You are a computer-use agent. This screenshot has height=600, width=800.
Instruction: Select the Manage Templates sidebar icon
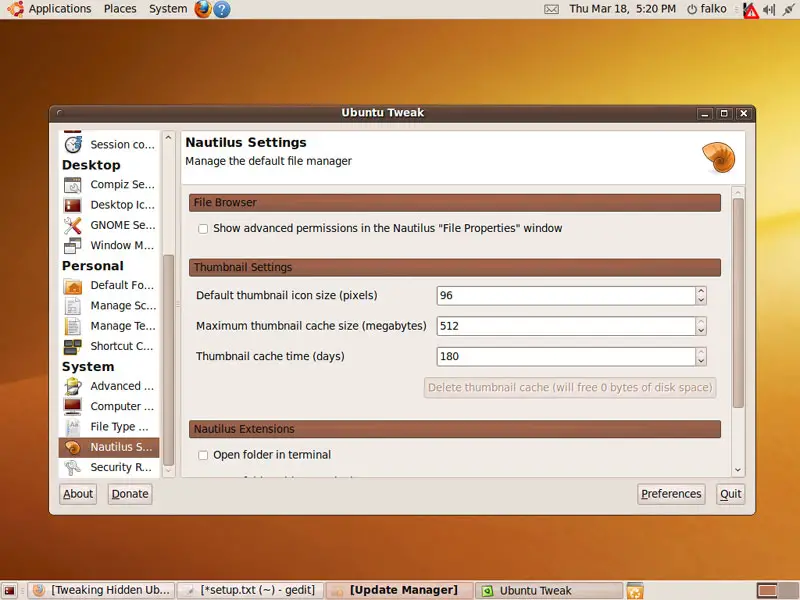point(73,326)
